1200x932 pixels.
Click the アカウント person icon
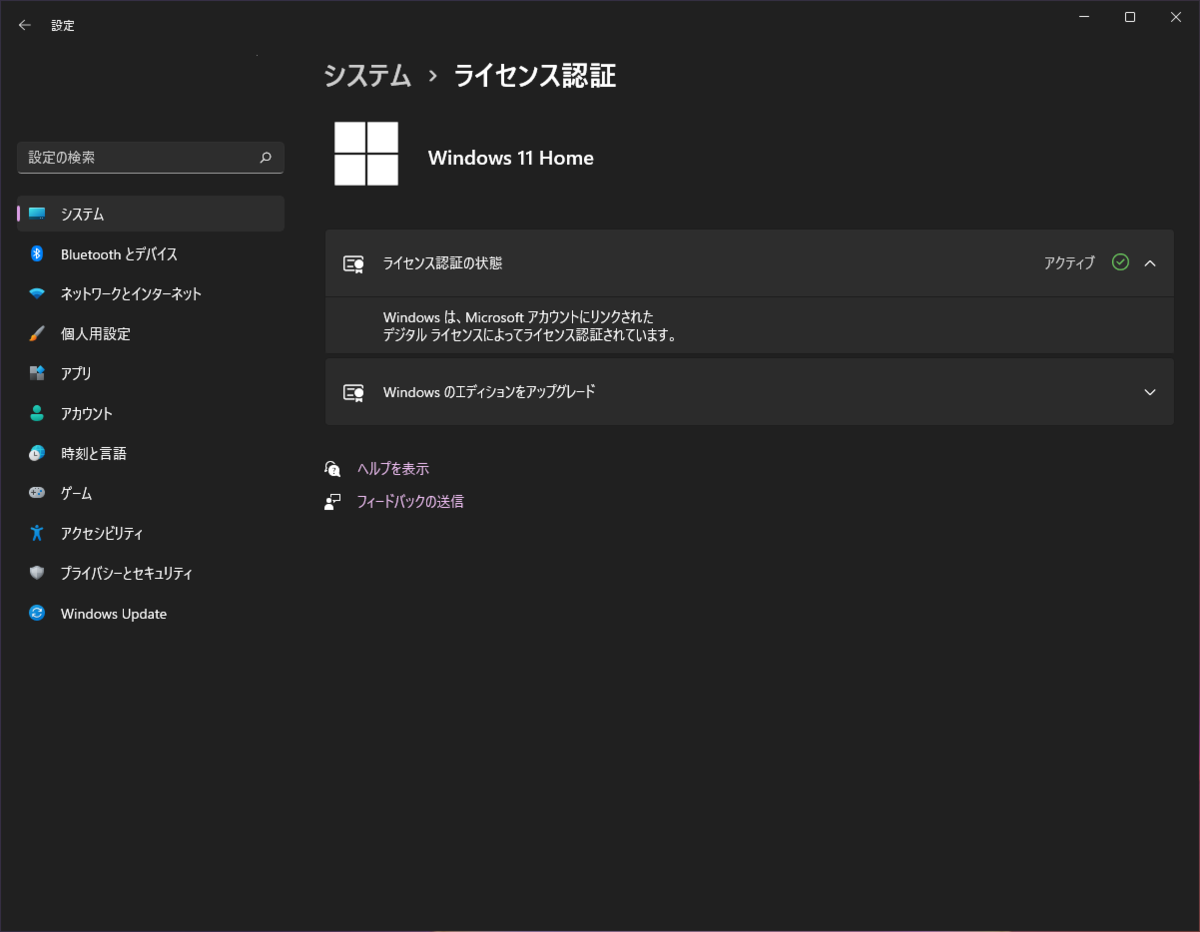(37, 414)
